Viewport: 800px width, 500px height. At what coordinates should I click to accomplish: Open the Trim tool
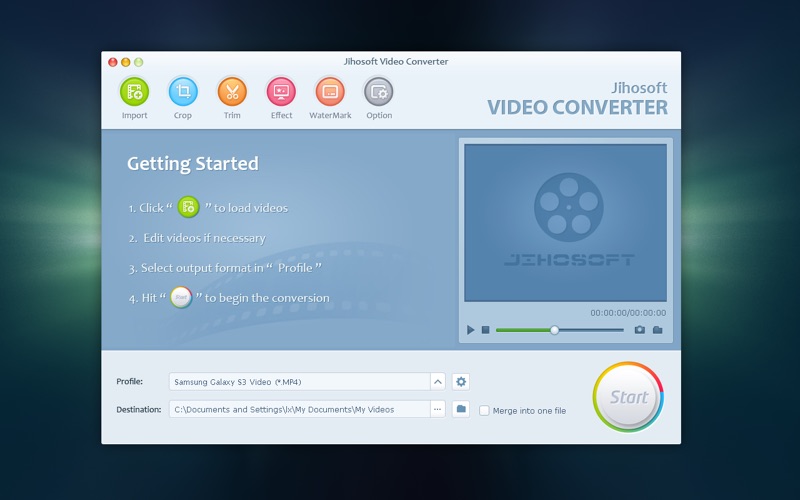point(232,92)
